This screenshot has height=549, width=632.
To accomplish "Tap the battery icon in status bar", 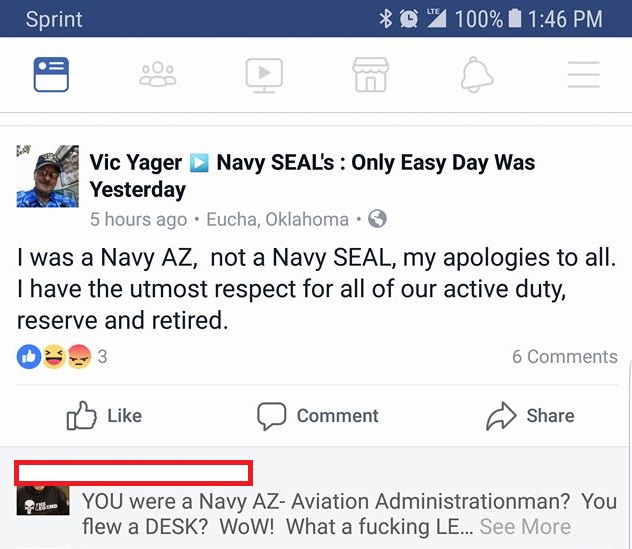I will (x=515, y=18).
